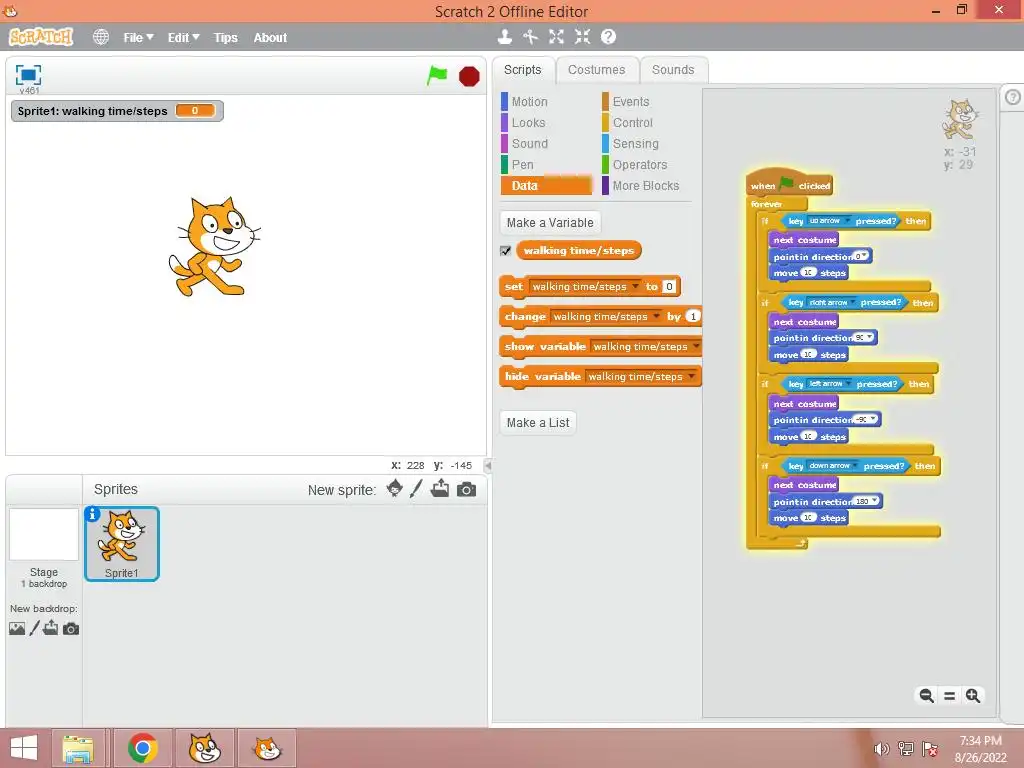Click the Block help question tool
1024x768 pixels.
coord(608,37)
